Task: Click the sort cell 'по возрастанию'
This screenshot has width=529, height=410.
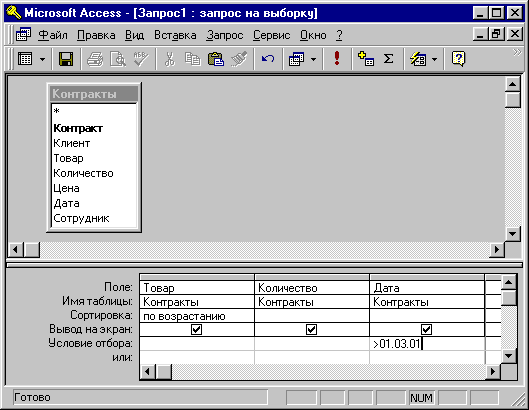Action: [x=197, y=316]
